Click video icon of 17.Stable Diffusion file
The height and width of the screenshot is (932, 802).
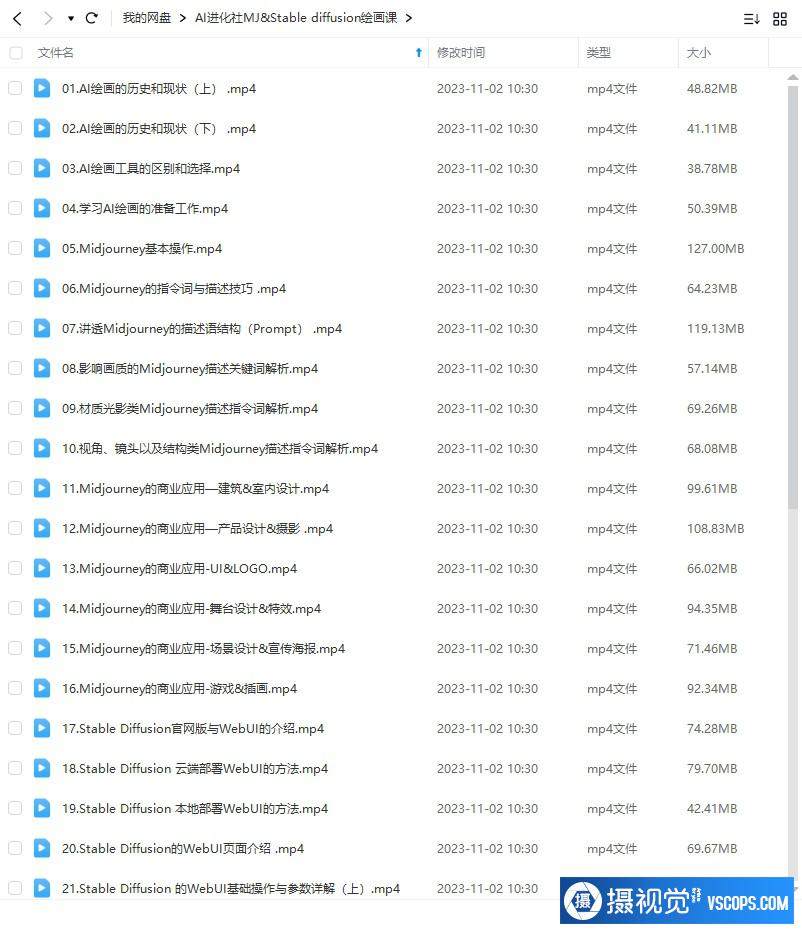pos(42,728)
